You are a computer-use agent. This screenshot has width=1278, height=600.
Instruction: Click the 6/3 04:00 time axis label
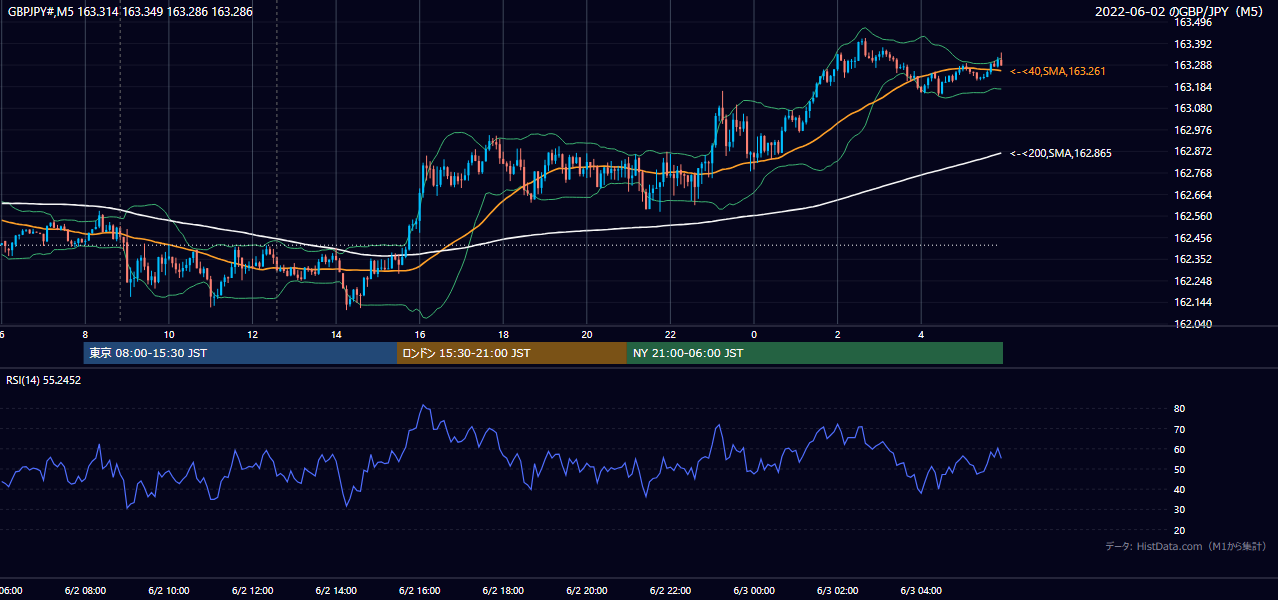click(921, 590)
